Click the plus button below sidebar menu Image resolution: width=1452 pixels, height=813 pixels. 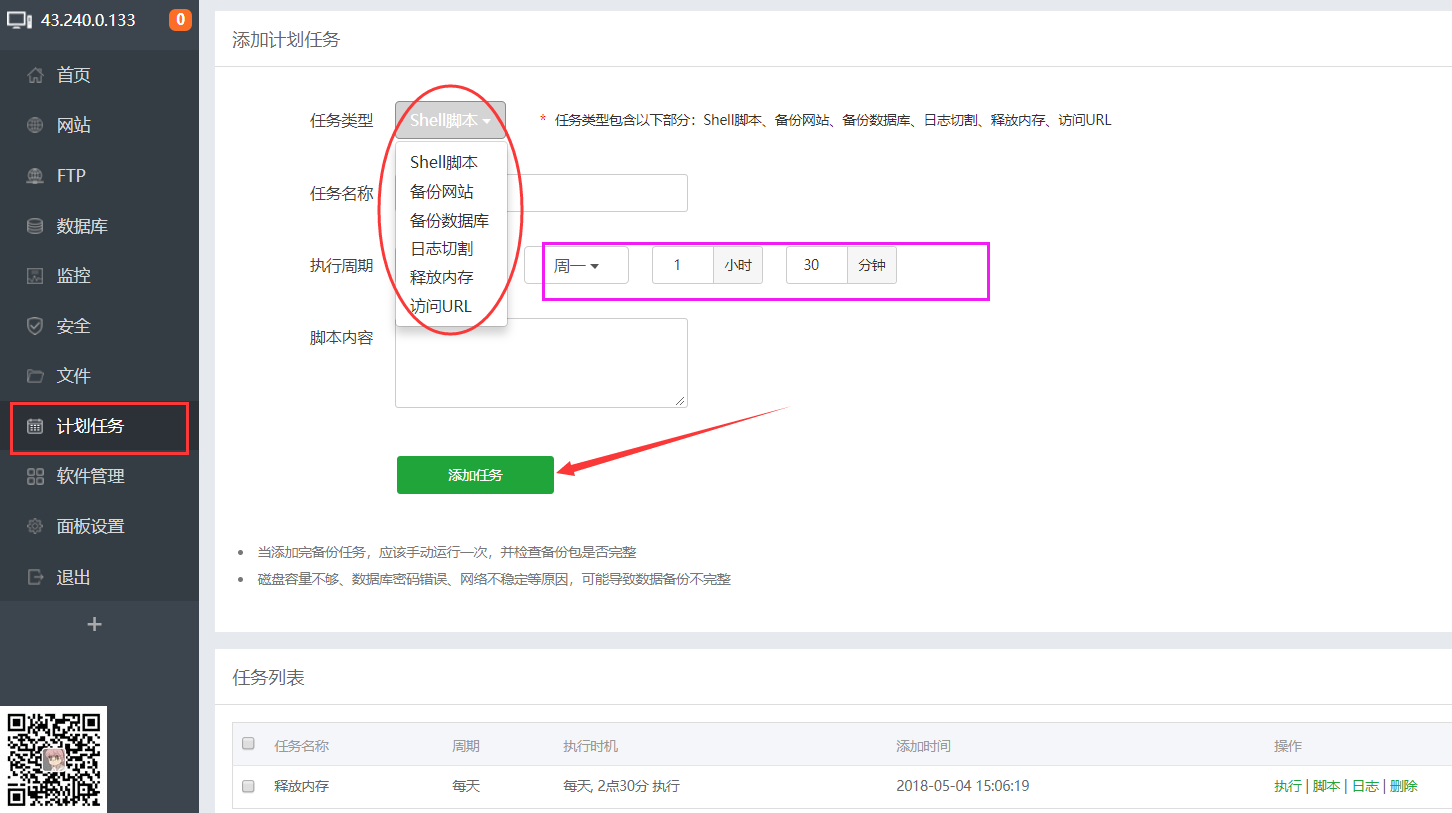pos(95,624)
